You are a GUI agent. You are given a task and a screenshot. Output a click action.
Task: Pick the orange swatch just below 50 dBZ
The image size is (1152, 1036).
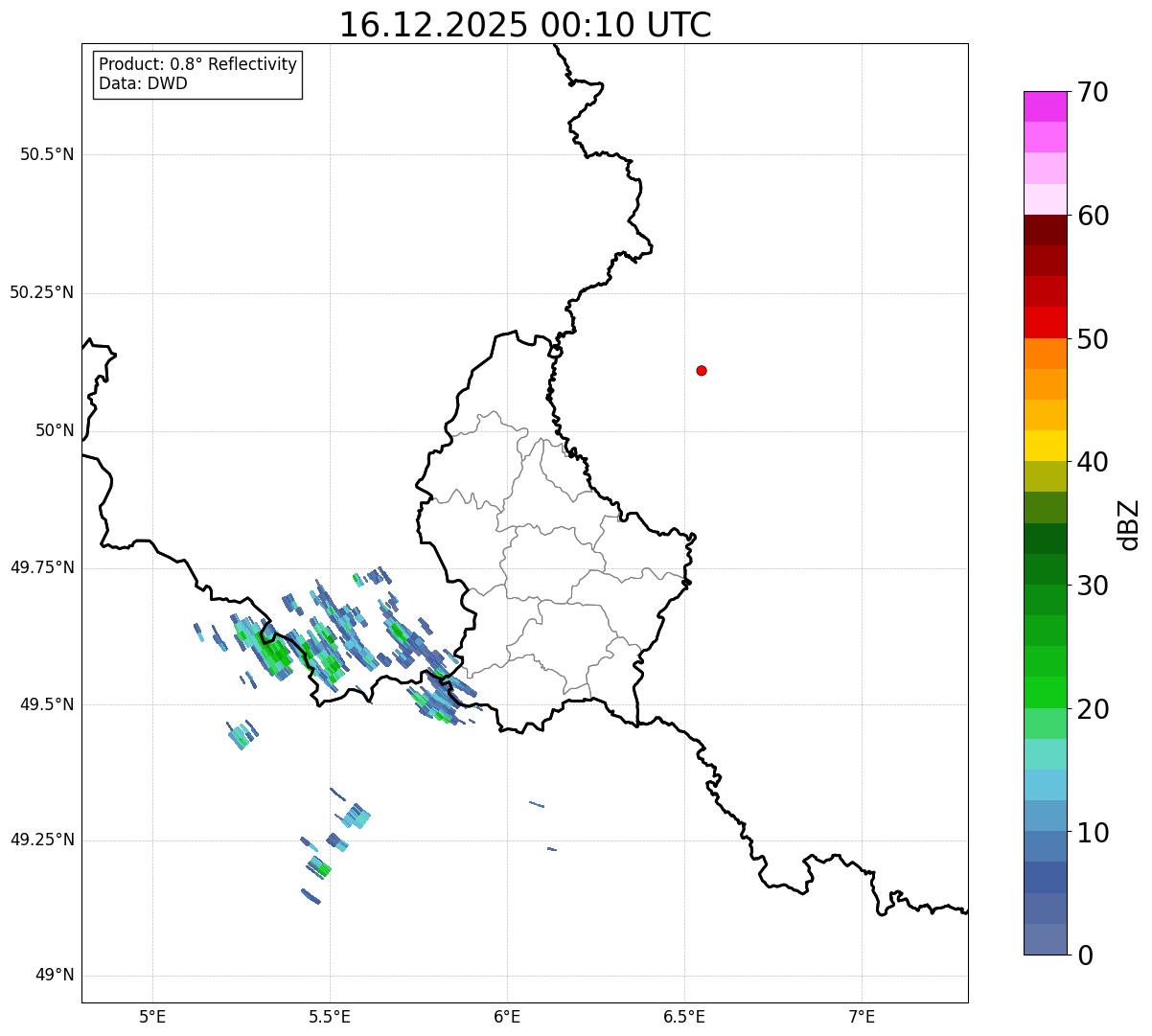pos(1045,354)
